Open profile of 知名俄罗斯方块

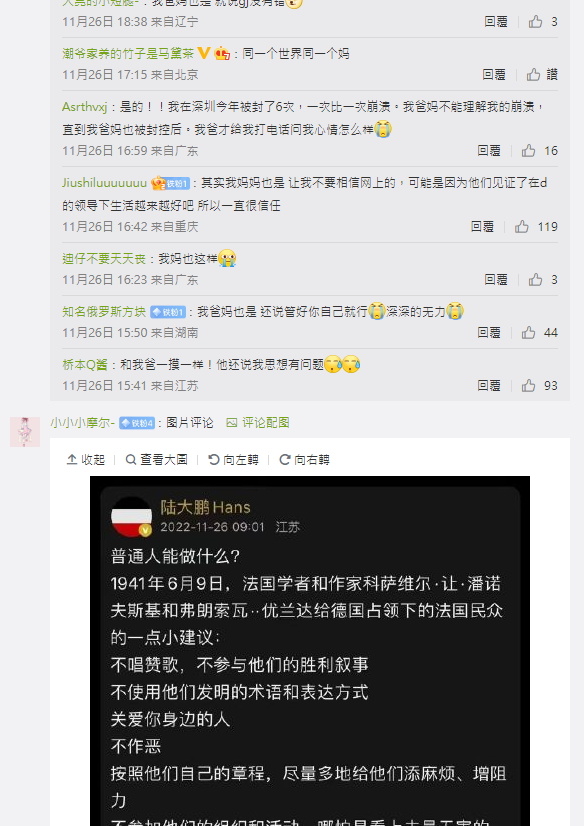(104, 312)
